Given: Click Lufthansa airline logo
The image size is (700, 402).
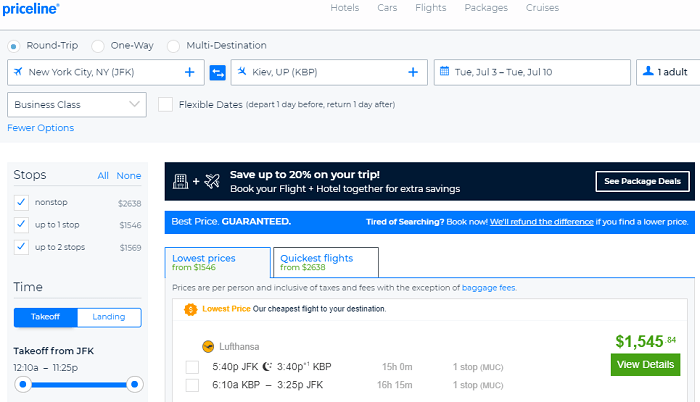Looking at the screenshot, I should 208,346.
